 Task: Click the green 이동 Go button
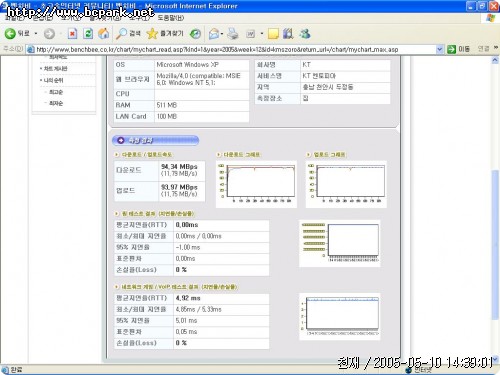coord(458,49)
